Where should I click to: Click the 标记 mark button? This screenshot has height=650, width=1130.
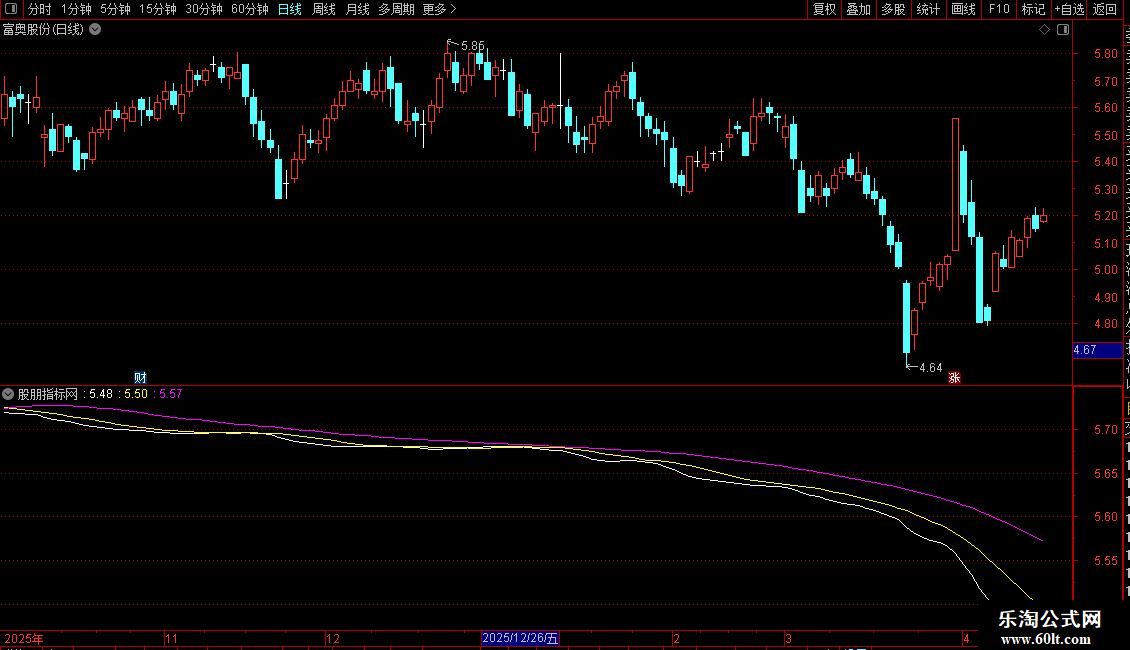coord(1033,9)
